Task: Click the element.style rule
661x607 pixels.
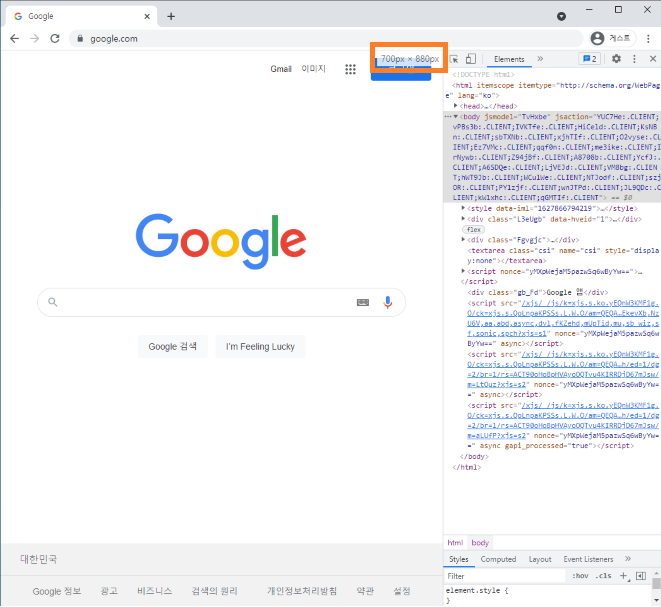Action: 477,591
